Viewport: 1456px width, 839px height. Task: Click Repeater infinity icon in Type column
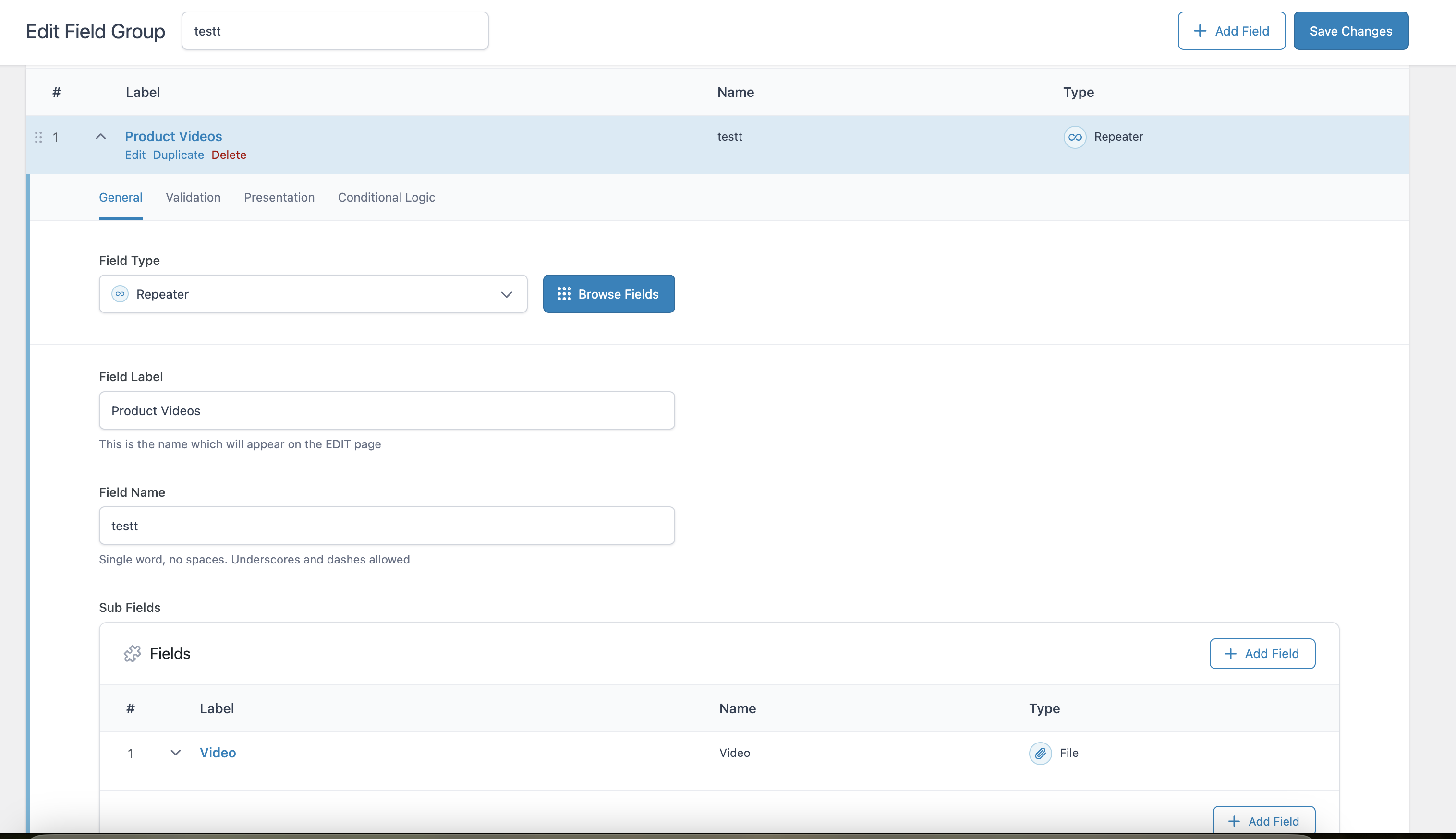(x=1074, y=137)
